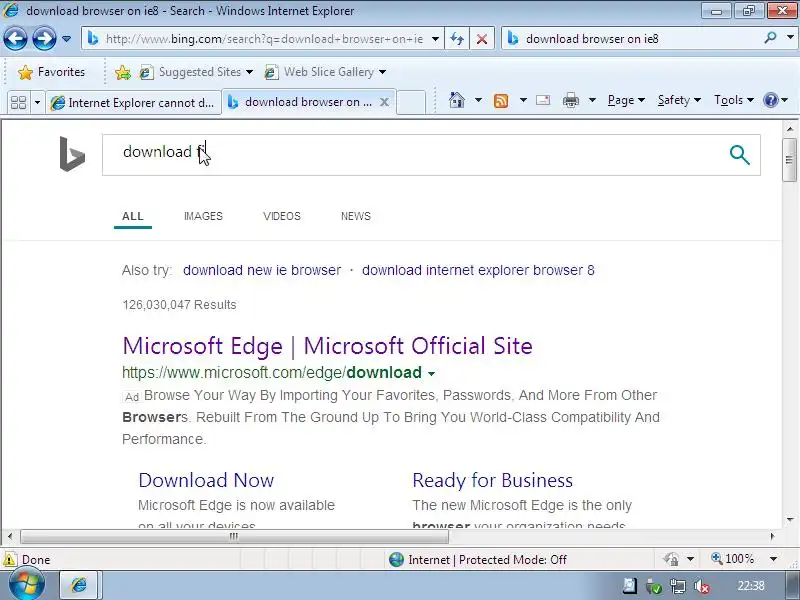Click the address bar URL field
Image resolution: width=800 pixels, height=600 pixels.
pyautogui.click(x=263, y=39)
